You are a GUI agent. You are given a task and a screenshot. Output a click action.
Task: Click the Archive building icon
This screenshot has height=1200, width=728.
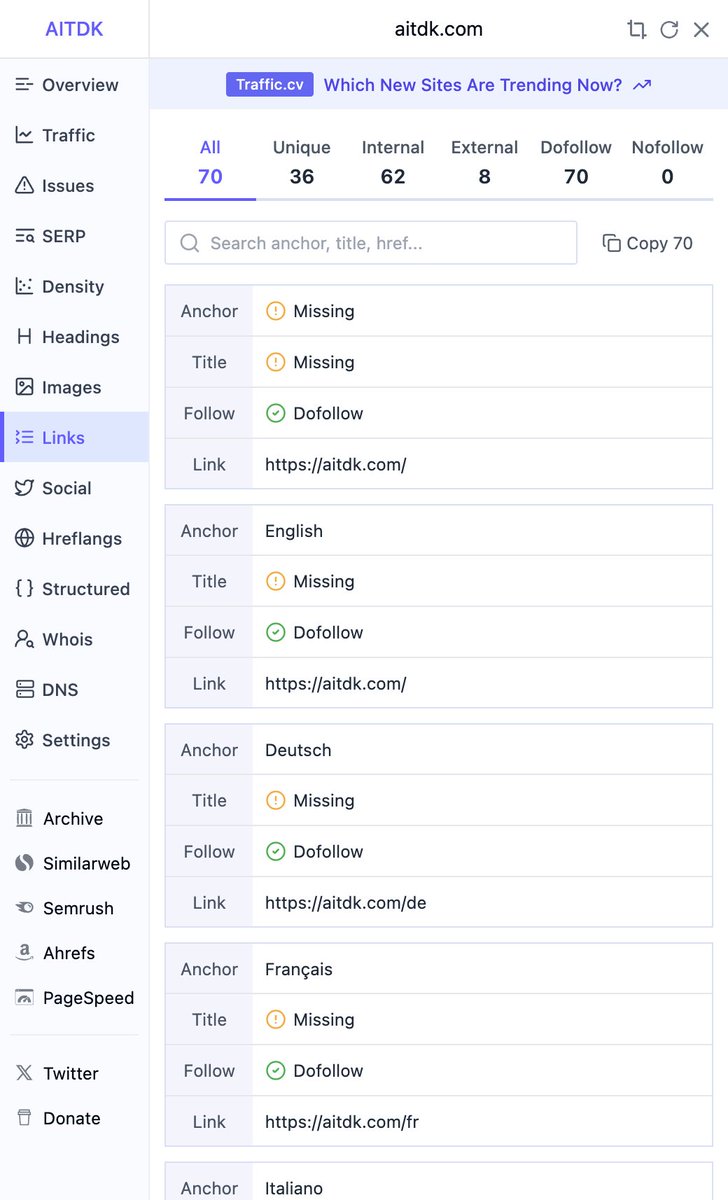click(24, 818)
